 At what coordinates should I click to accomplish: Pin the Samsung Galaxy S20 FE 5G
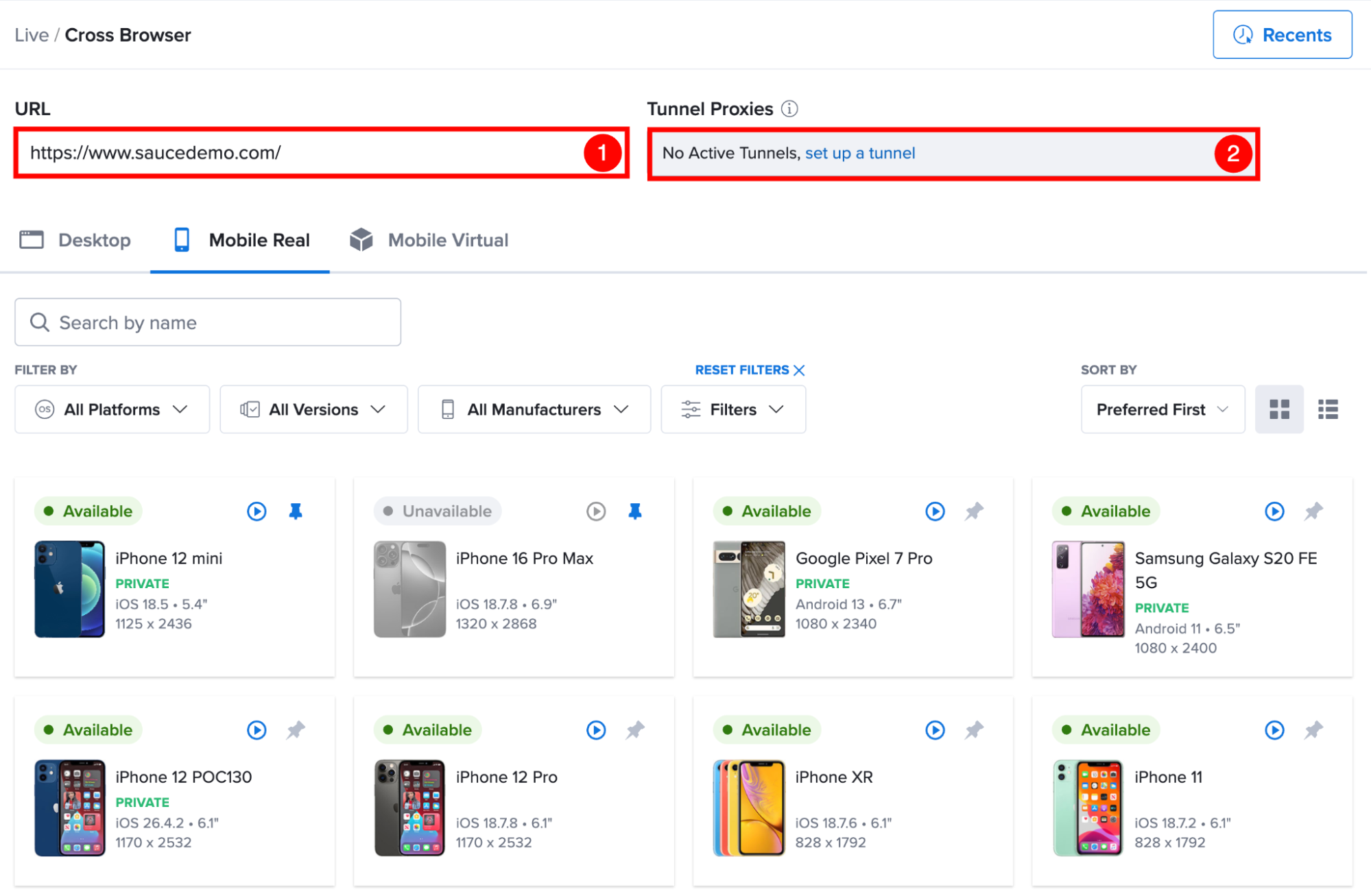tap(1313, 511)
